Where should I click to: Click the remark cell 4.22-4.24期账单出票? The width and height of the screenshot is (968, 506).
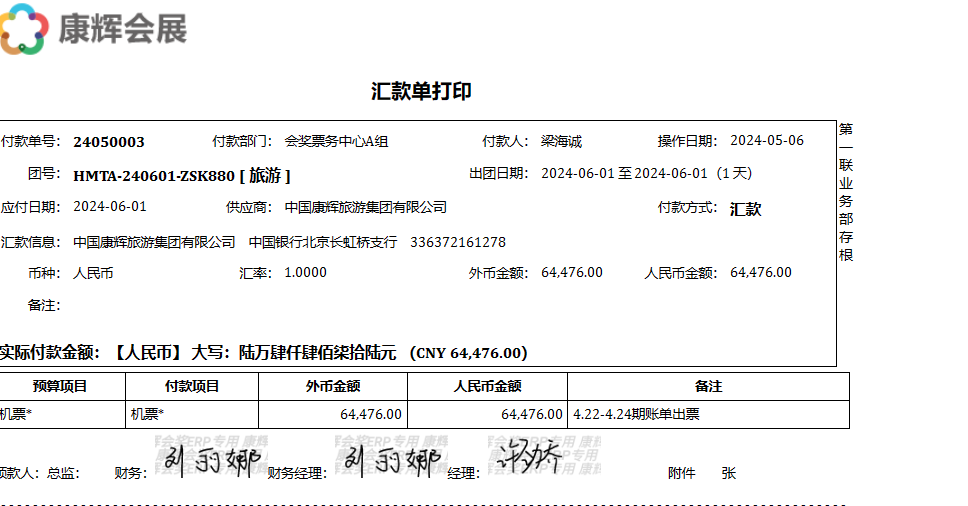[636, 414]
